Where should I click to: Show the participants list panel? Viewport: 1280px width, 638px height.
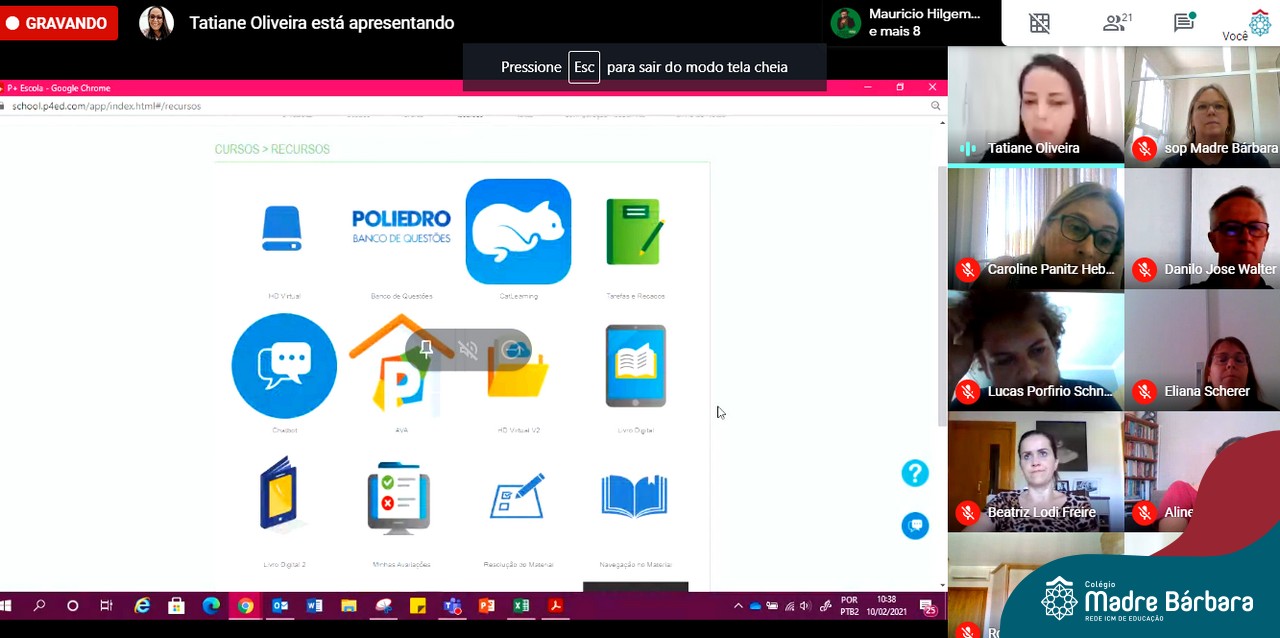click(x=1115, y=23)
